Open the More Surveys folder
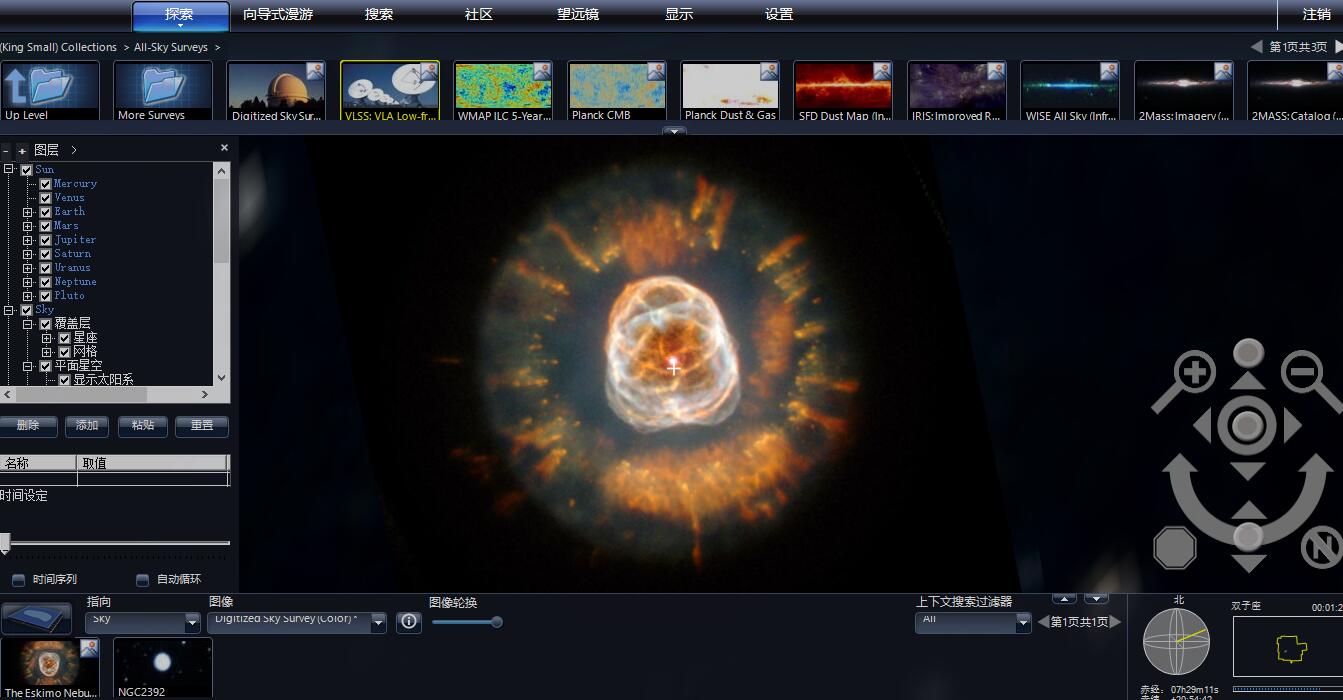Viewport: 1343px width, 700px height. 163,91
